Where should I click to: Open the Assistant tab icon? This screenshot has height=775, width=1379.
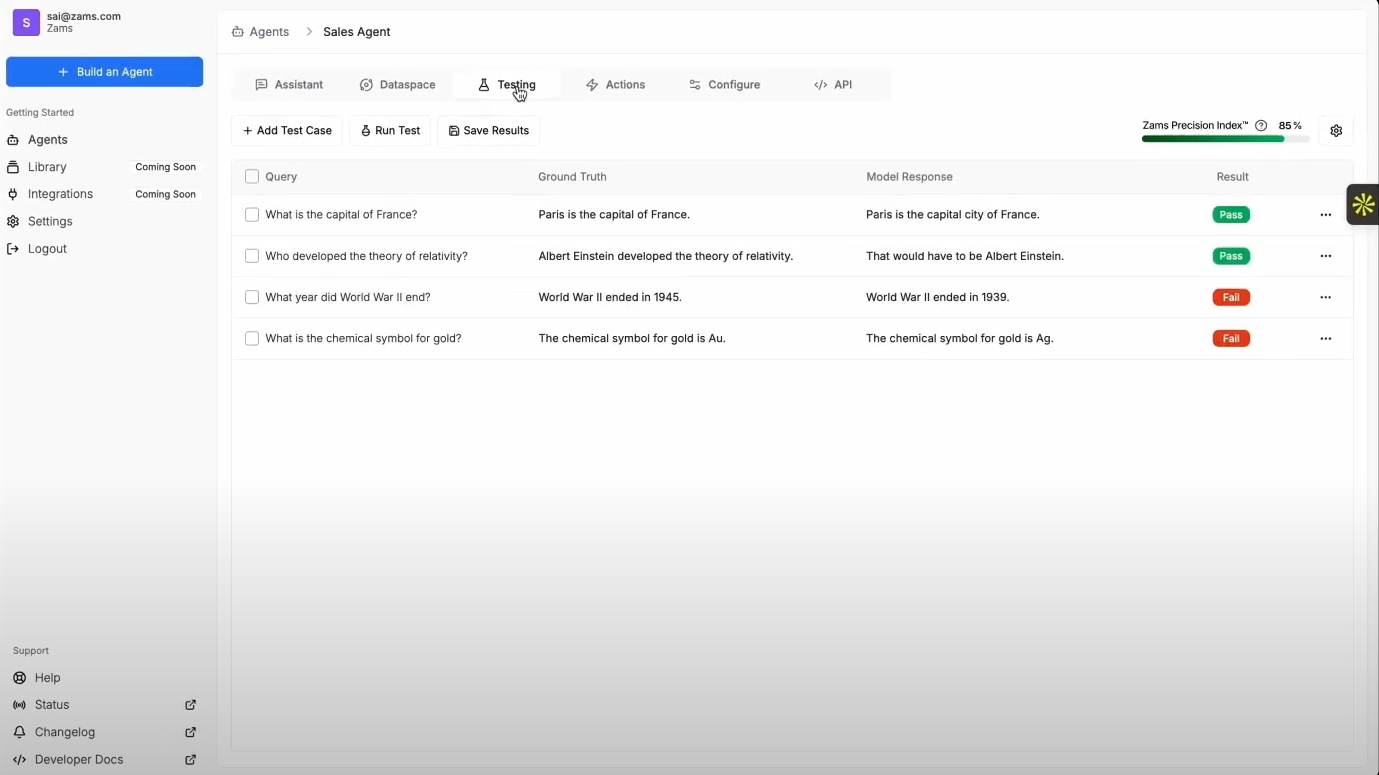click(x=261, y=85)
